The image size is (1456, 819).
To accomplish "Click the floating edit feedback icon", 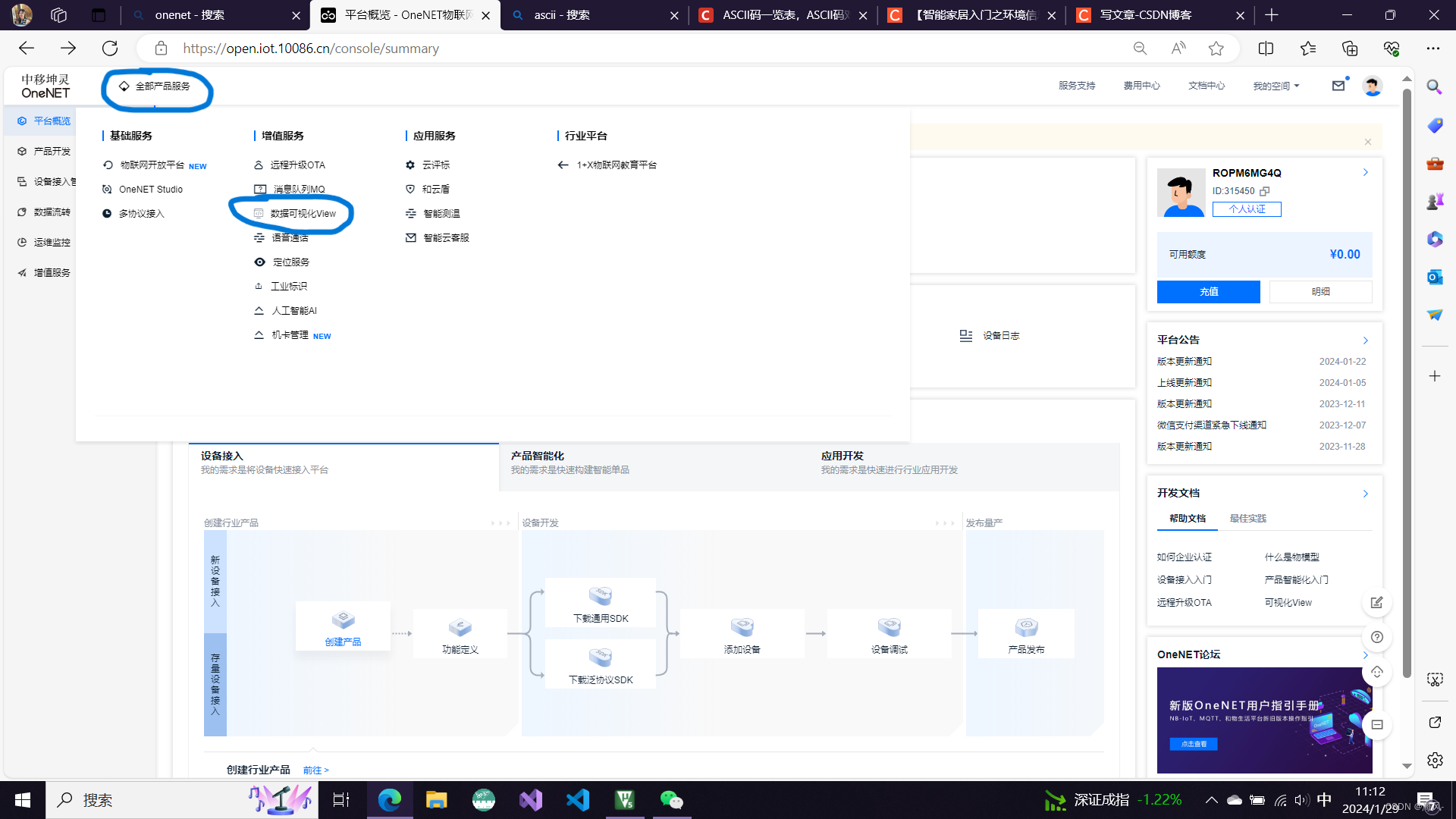I will tap(1377, 603).
